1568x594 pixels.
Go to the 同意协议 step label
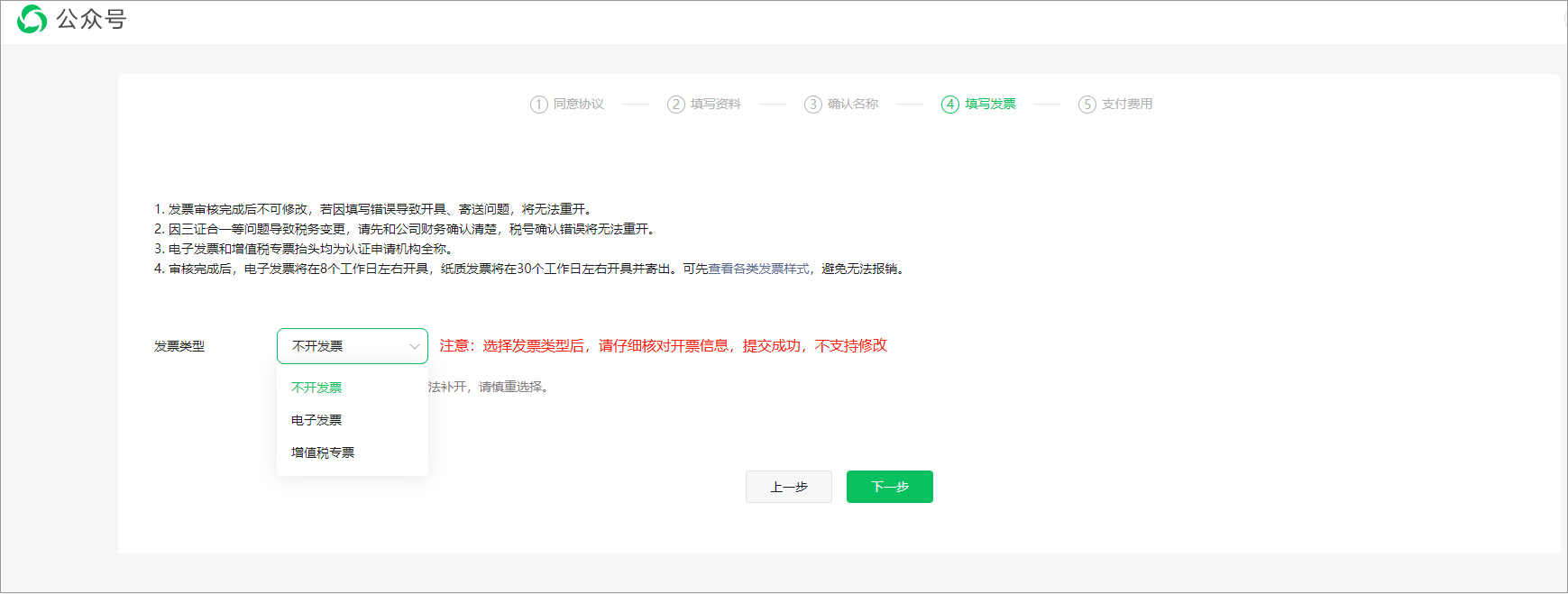coord(579,105)
